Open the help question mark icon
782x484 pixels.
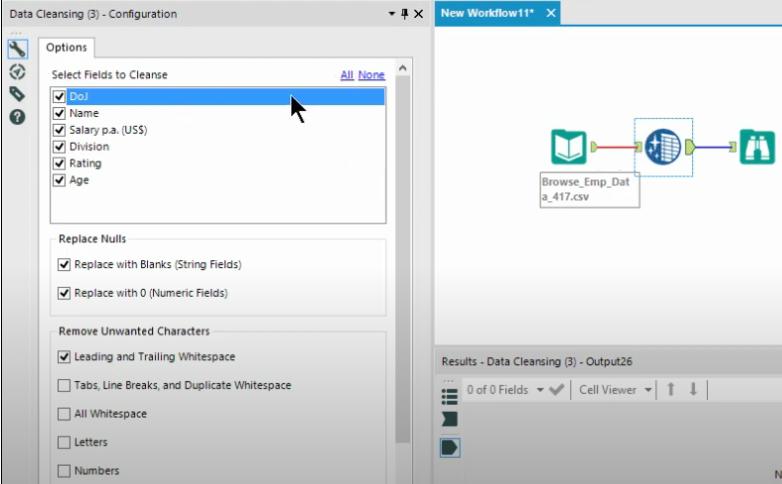pos(17,117)
